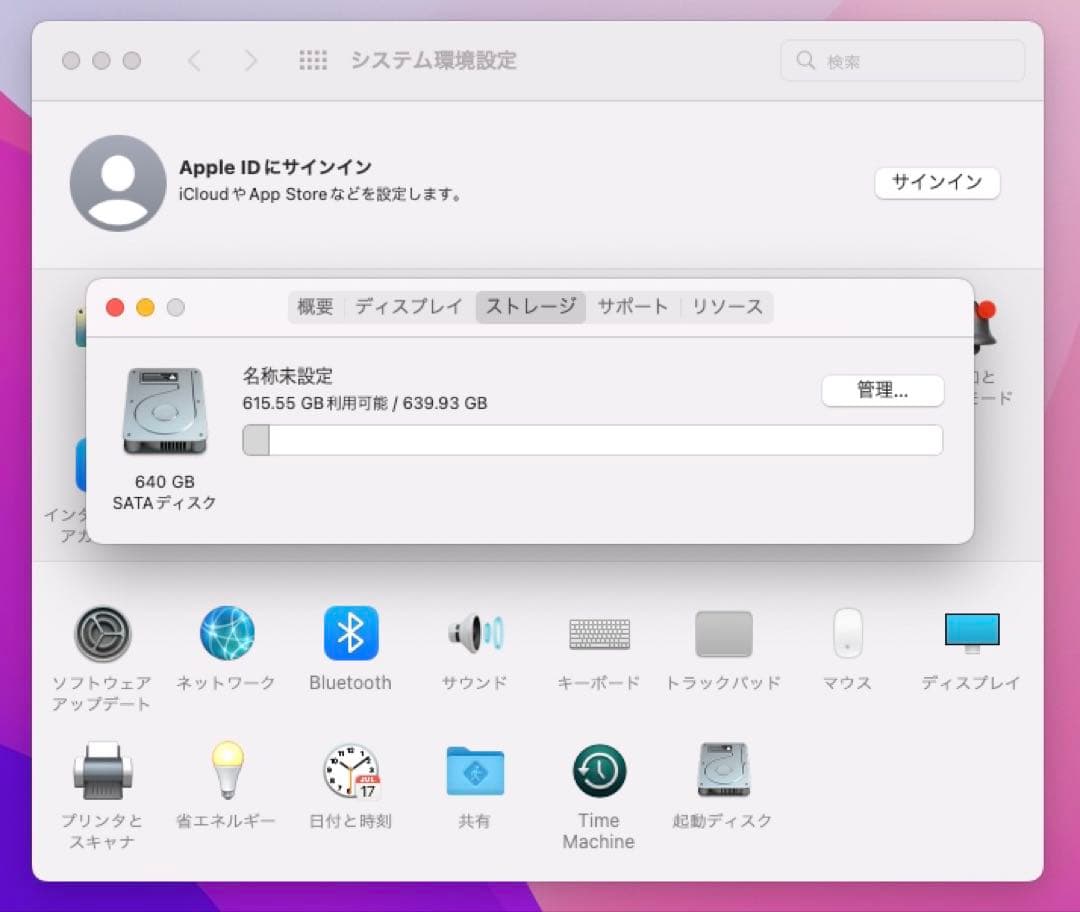The height and width of the screenshot is (912, 1080).
Task: Open the ネットワーク preferences
Action: pos(227,634)
